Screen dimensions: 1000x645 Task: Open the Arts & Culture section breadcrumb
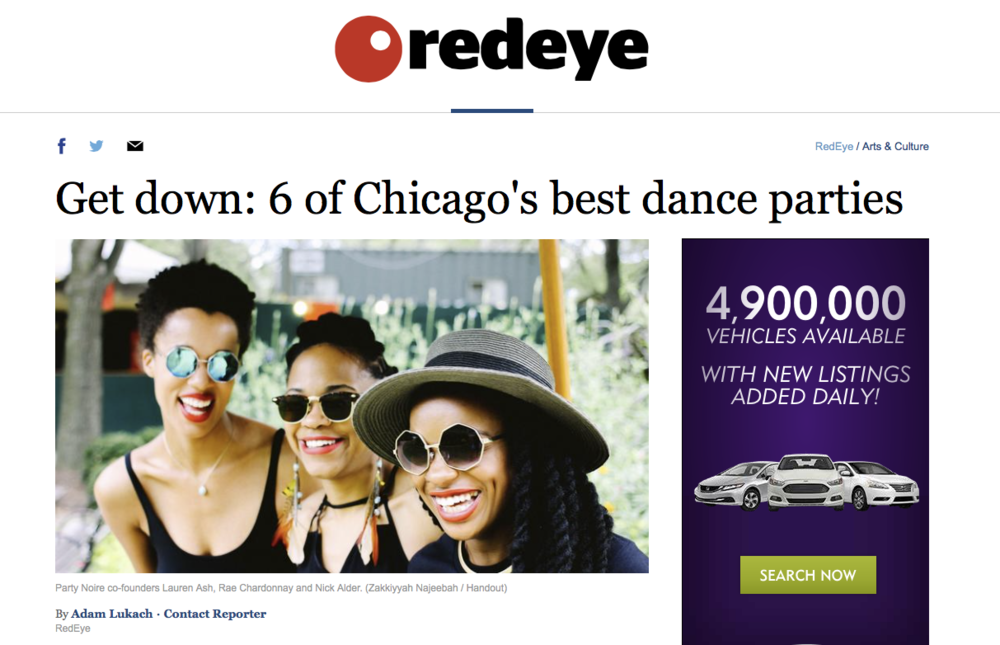(895, 146)
